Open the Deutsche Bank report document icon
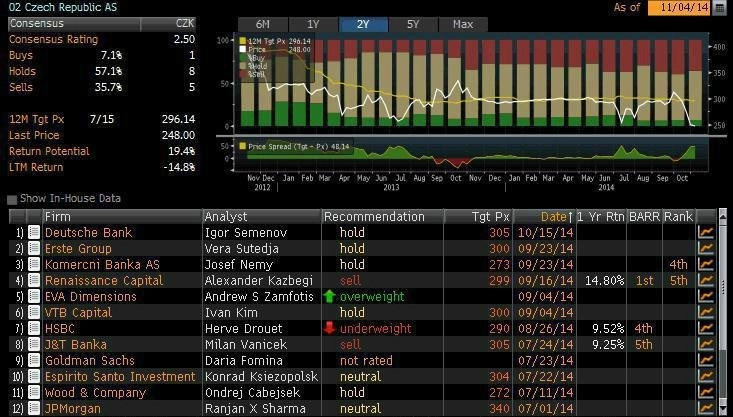 [x=34, y=232]
